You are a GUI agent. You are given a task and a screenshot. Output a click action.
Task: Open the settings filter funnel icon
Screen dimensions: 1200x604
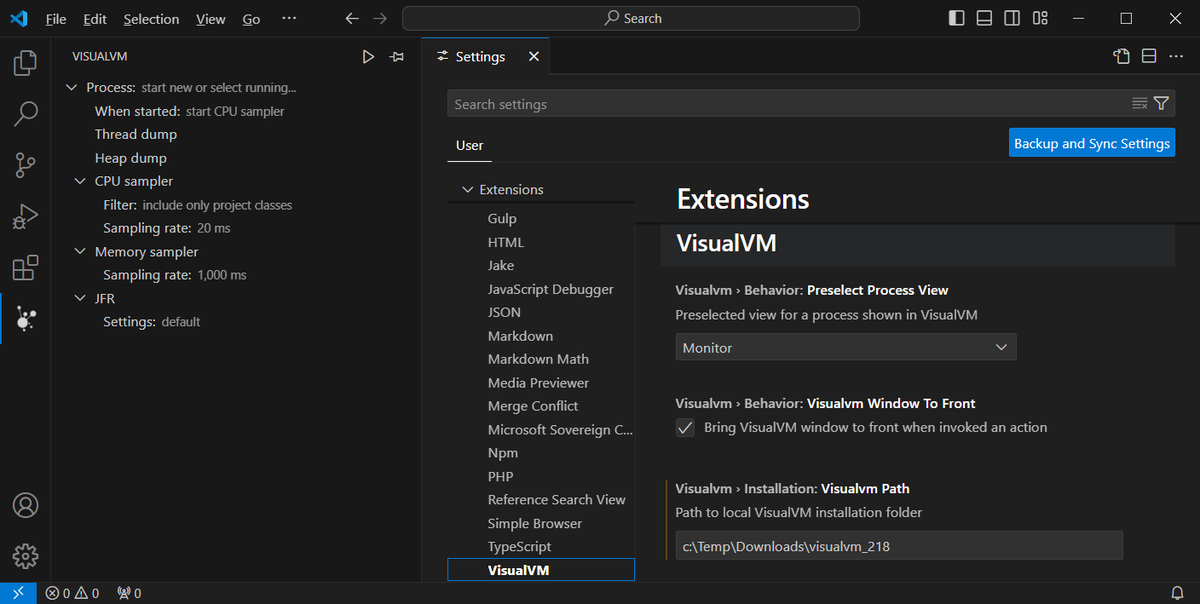(x=1161, y=103)
